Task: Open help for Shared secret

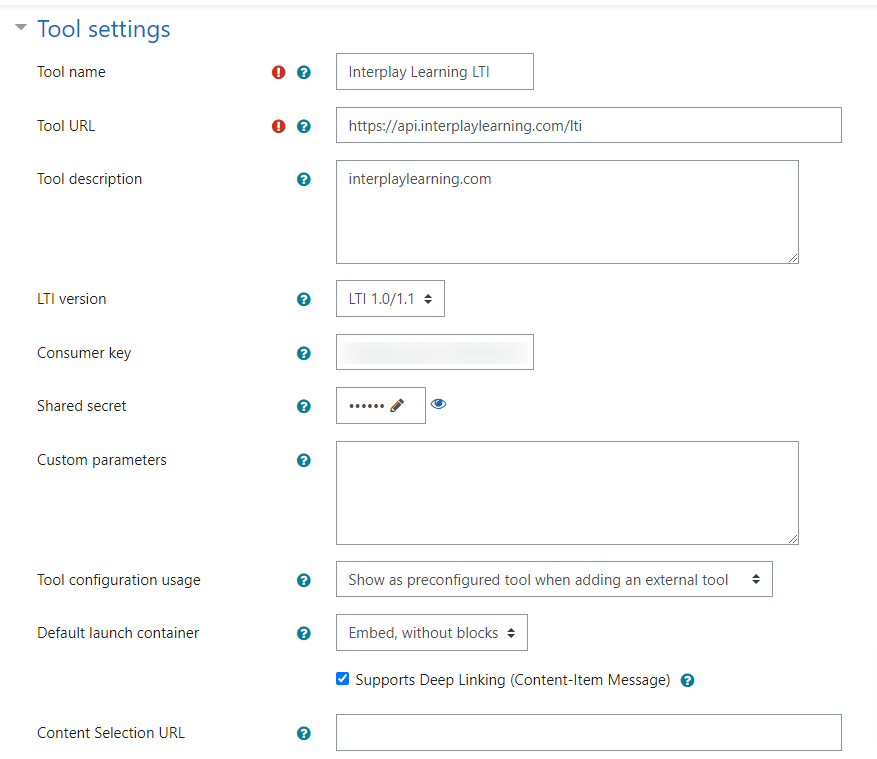Action: point(304,406)
